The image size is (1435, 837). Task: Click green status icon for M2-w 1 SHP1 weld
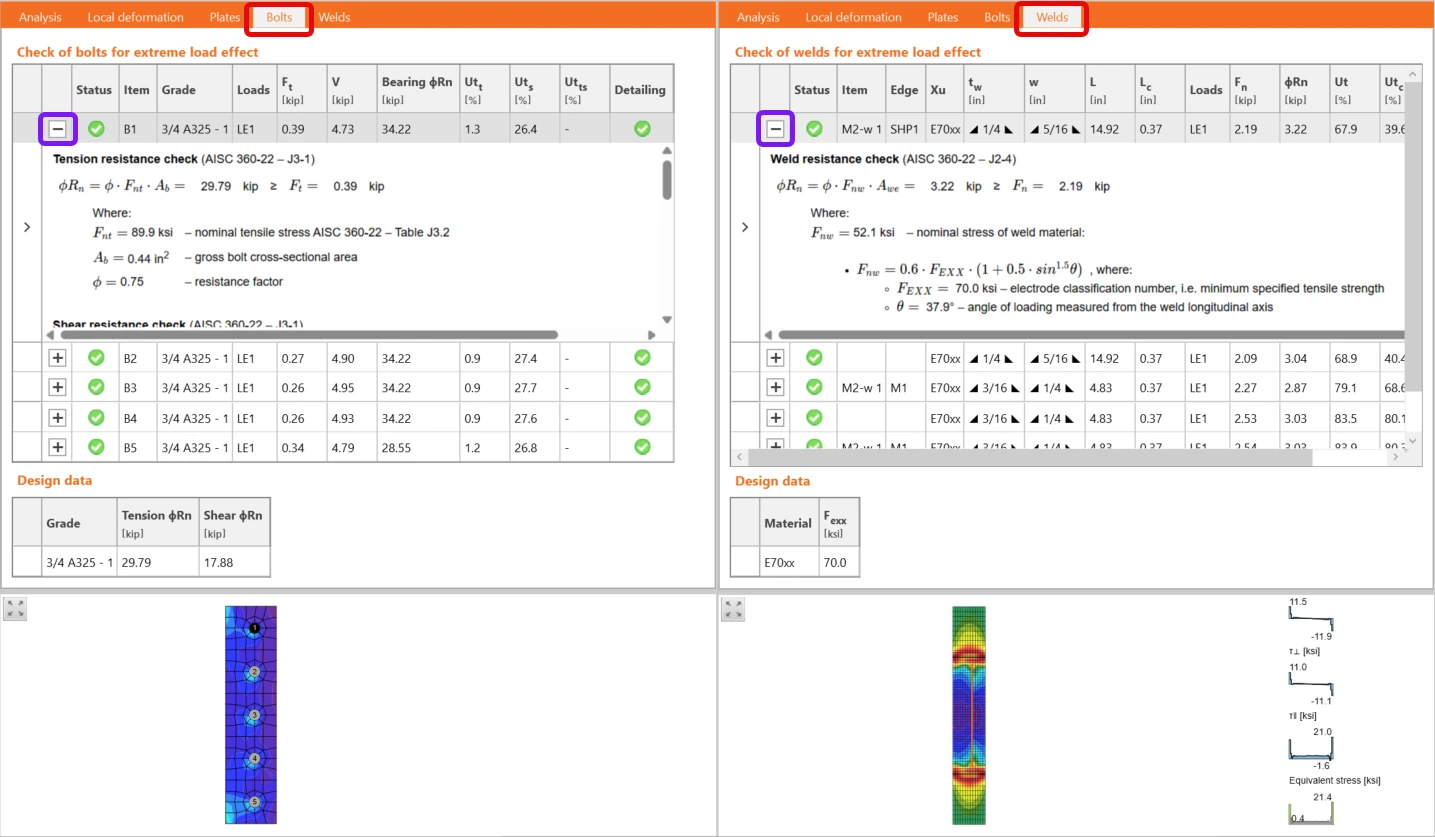tap(814, 128)
